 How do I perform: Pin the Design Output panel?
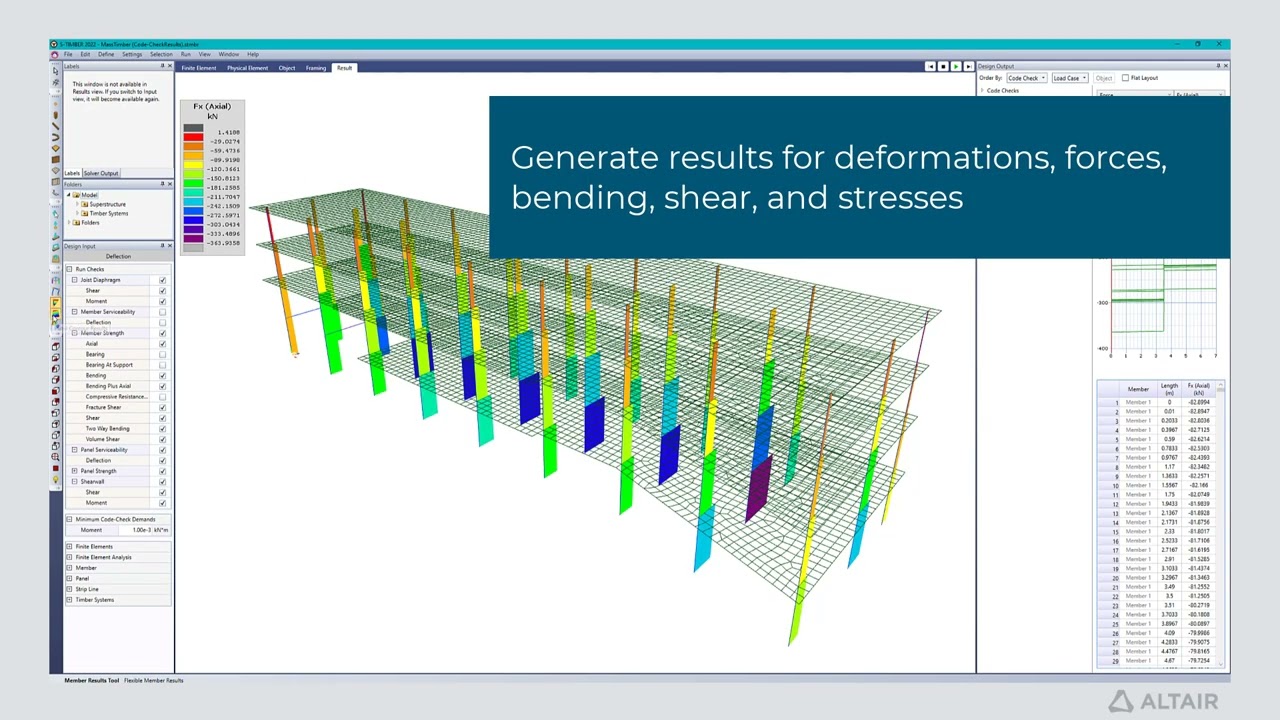click(1218, 66)
